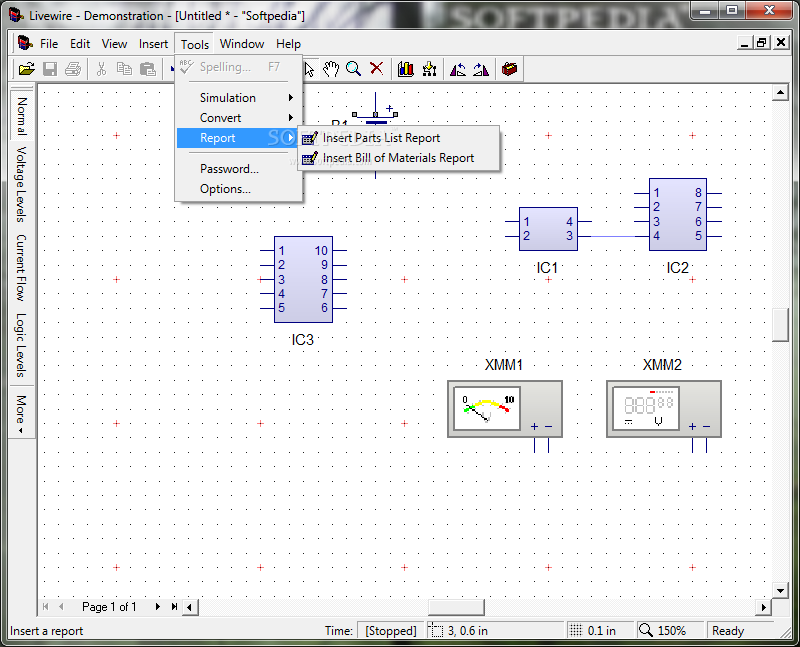Click the IC3 label text
Viewport: 800px width, 647px height.
(x=303, y=340)
